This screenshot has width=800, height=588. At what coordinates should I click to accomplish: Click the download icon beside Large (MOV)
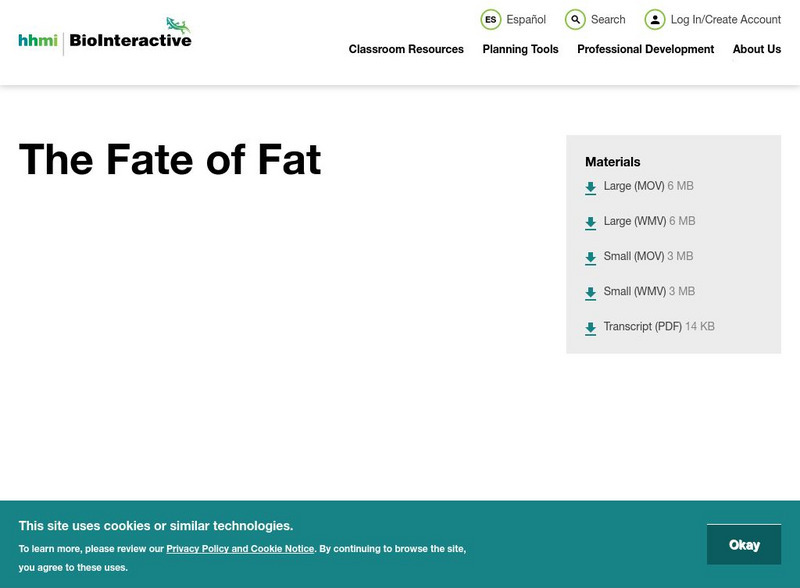click(x=590, y=187)
